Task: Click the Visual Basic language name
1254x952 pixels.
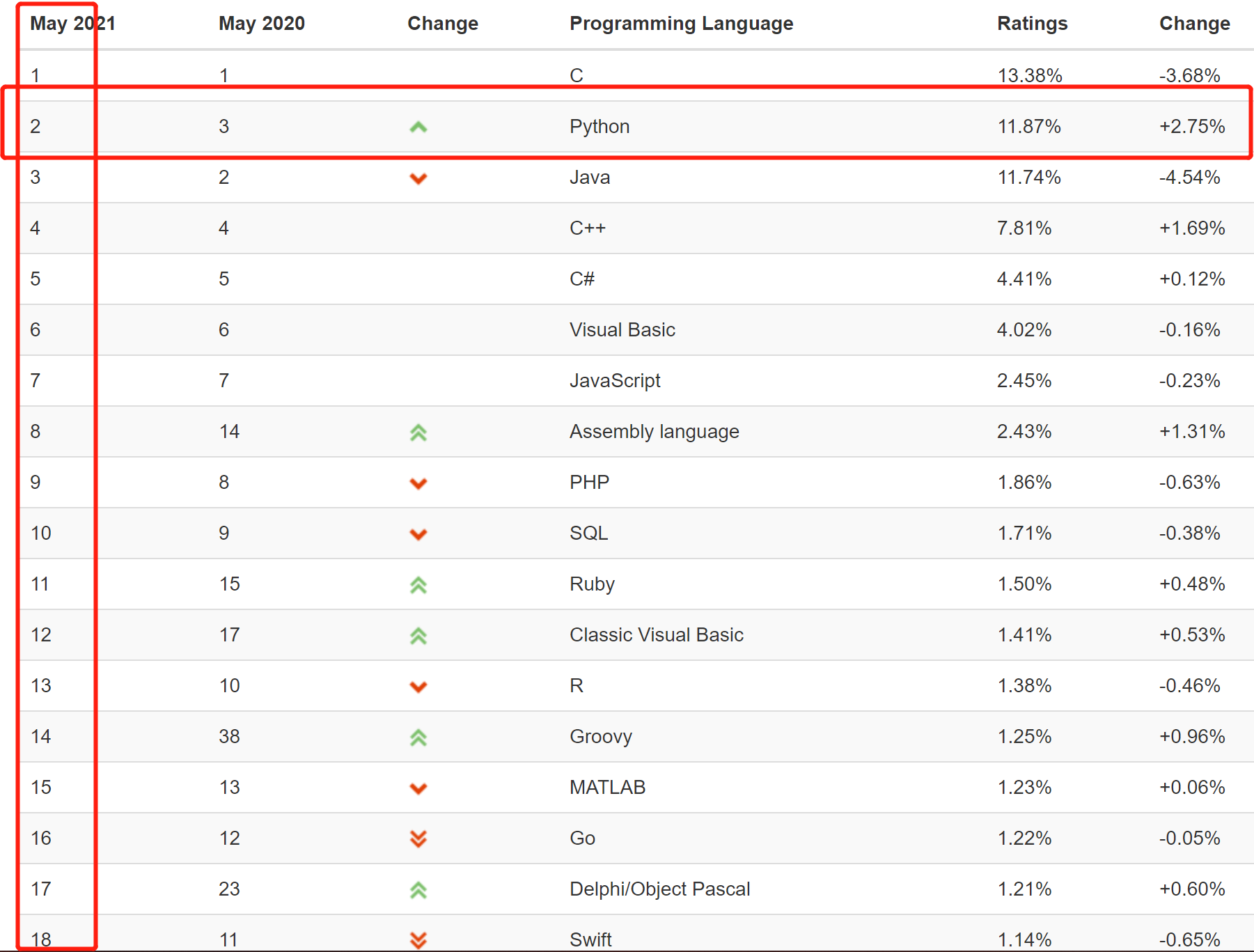Action: point(622,330)
